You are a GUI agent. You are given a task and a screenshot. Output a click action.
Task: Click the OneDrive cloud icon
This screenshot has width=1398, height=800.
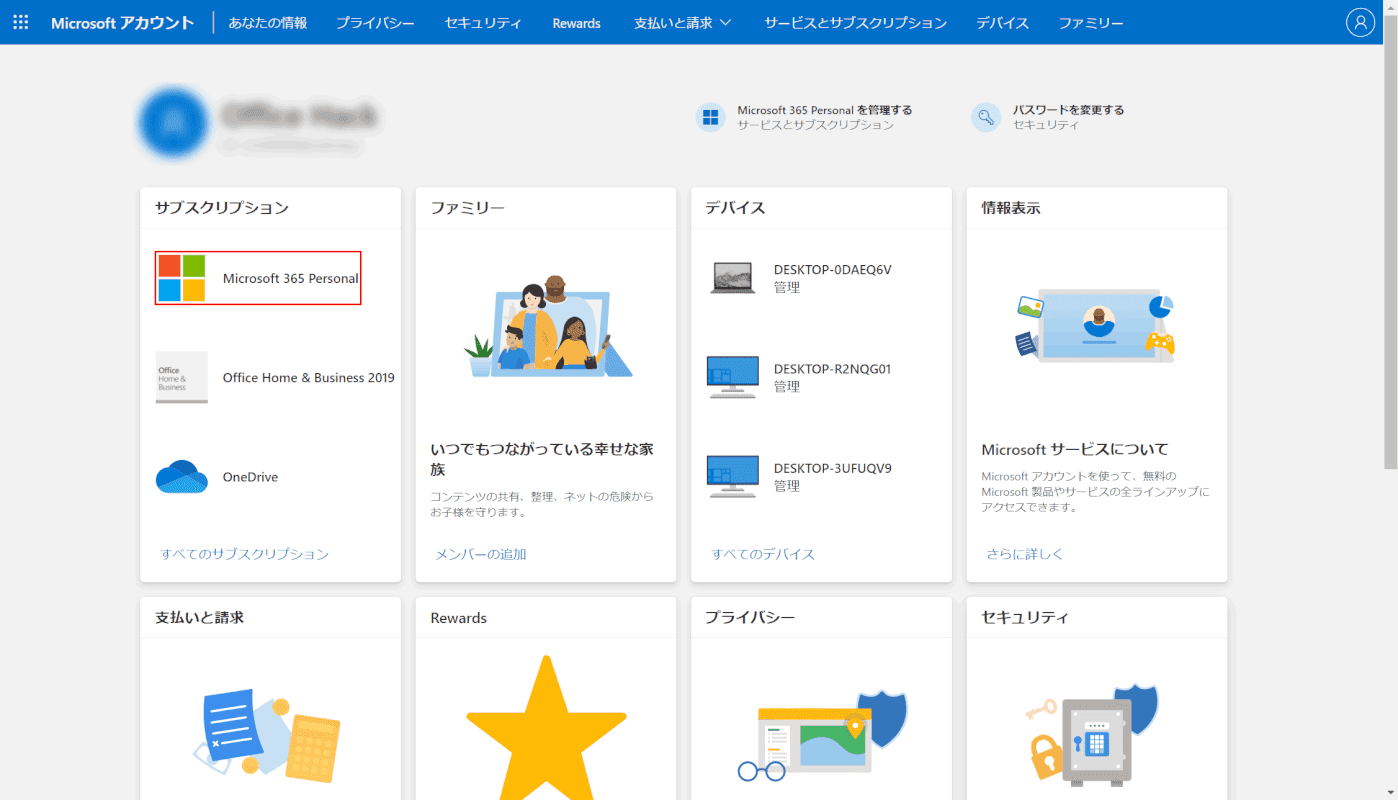(182, 477)
